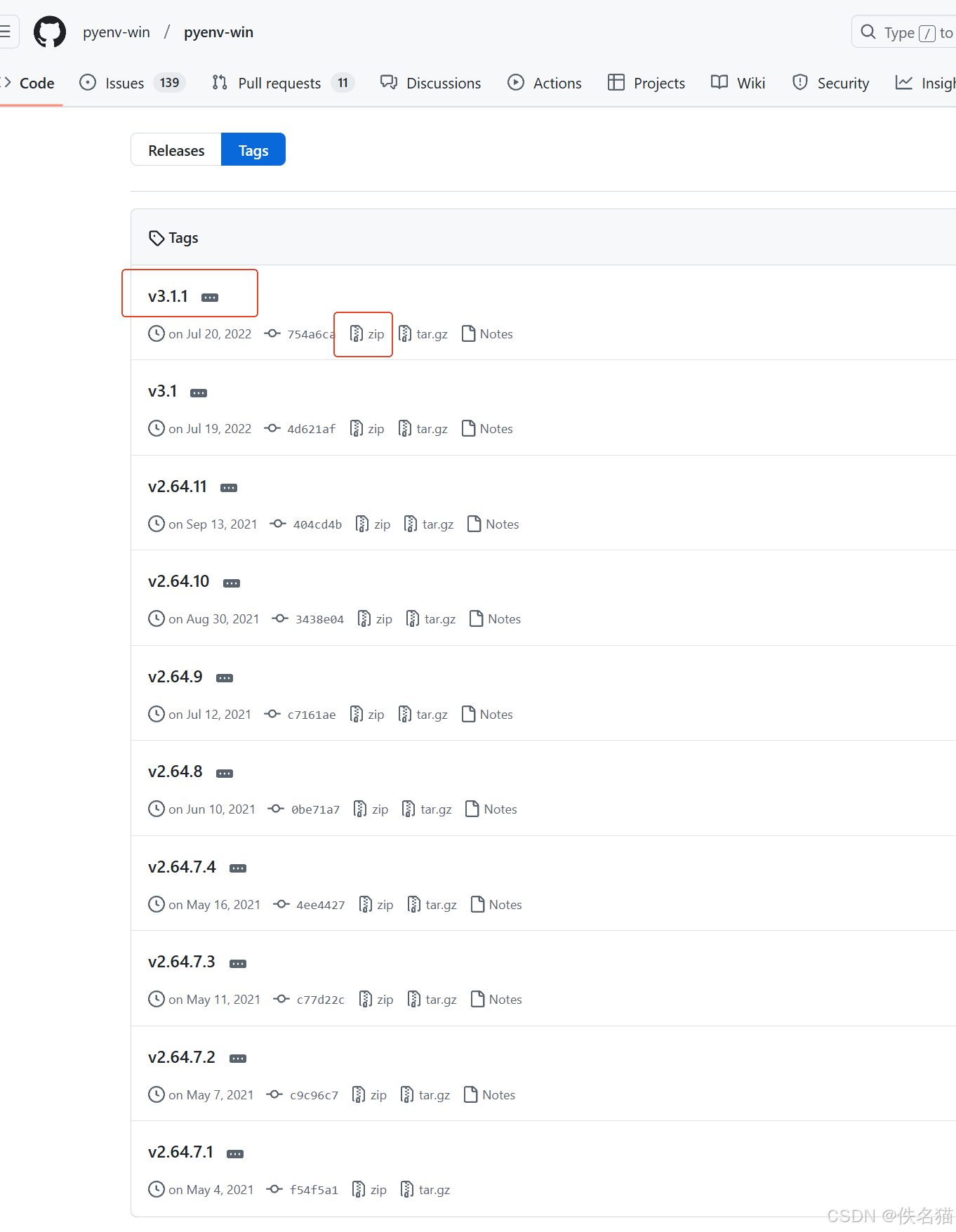Select the Tags view button
The width and height of the screenshot is (956, 1232).
tap(253, 150)
